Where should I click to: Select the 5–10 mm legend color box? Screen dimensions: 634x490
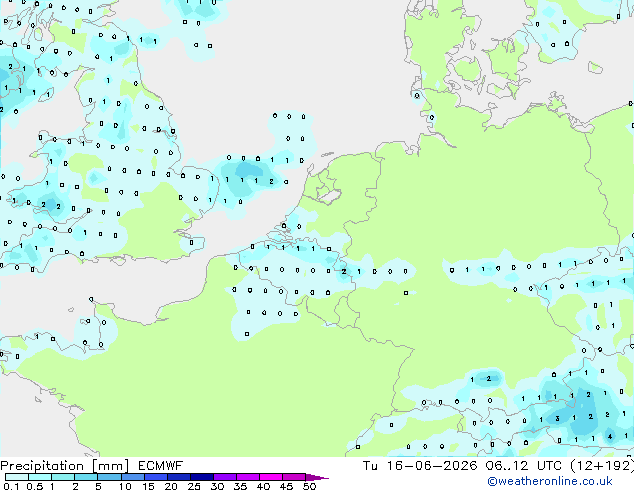tap(109, 477)
